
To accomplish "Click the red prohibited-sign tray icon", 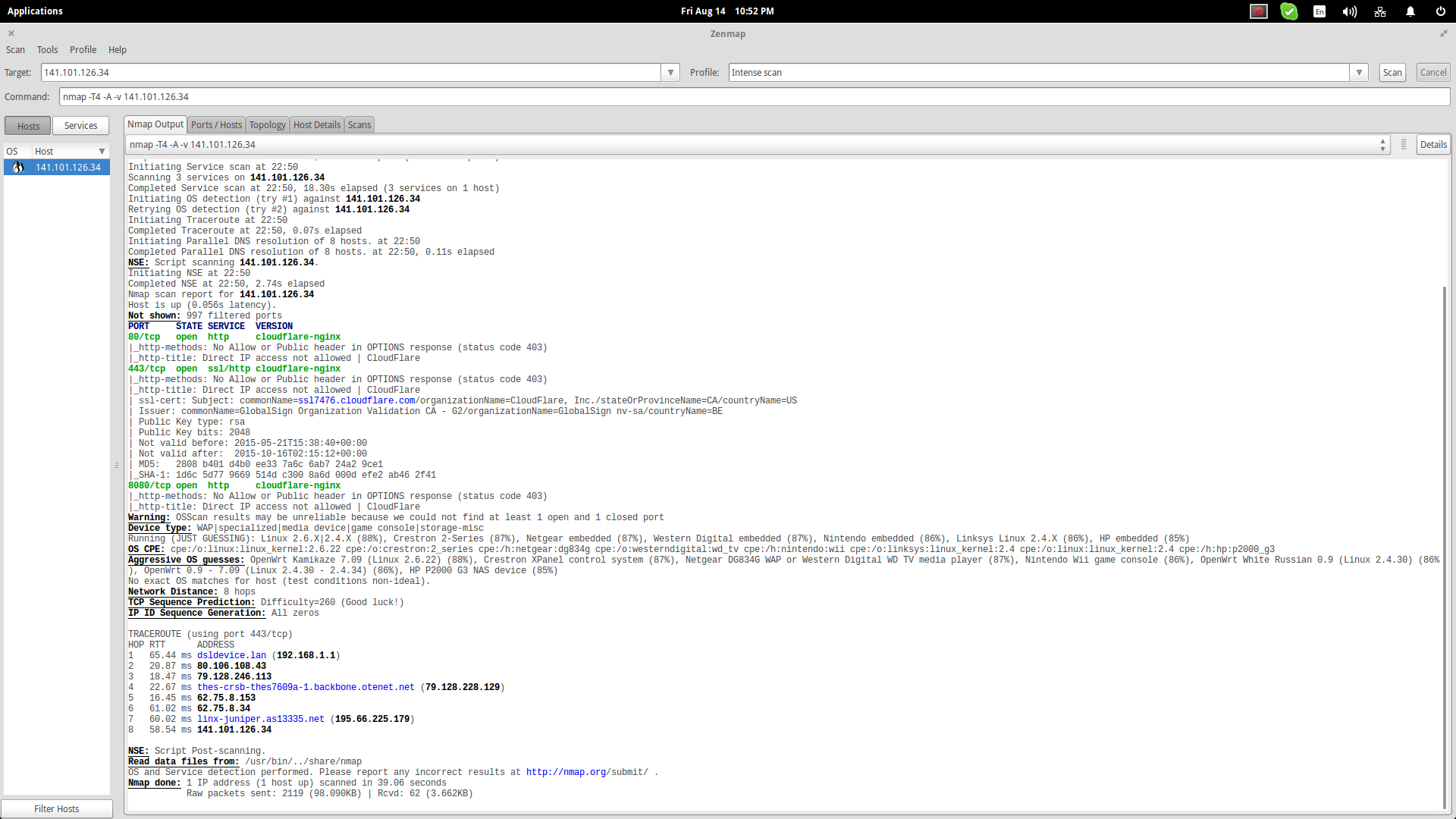I will (1259, 11).
